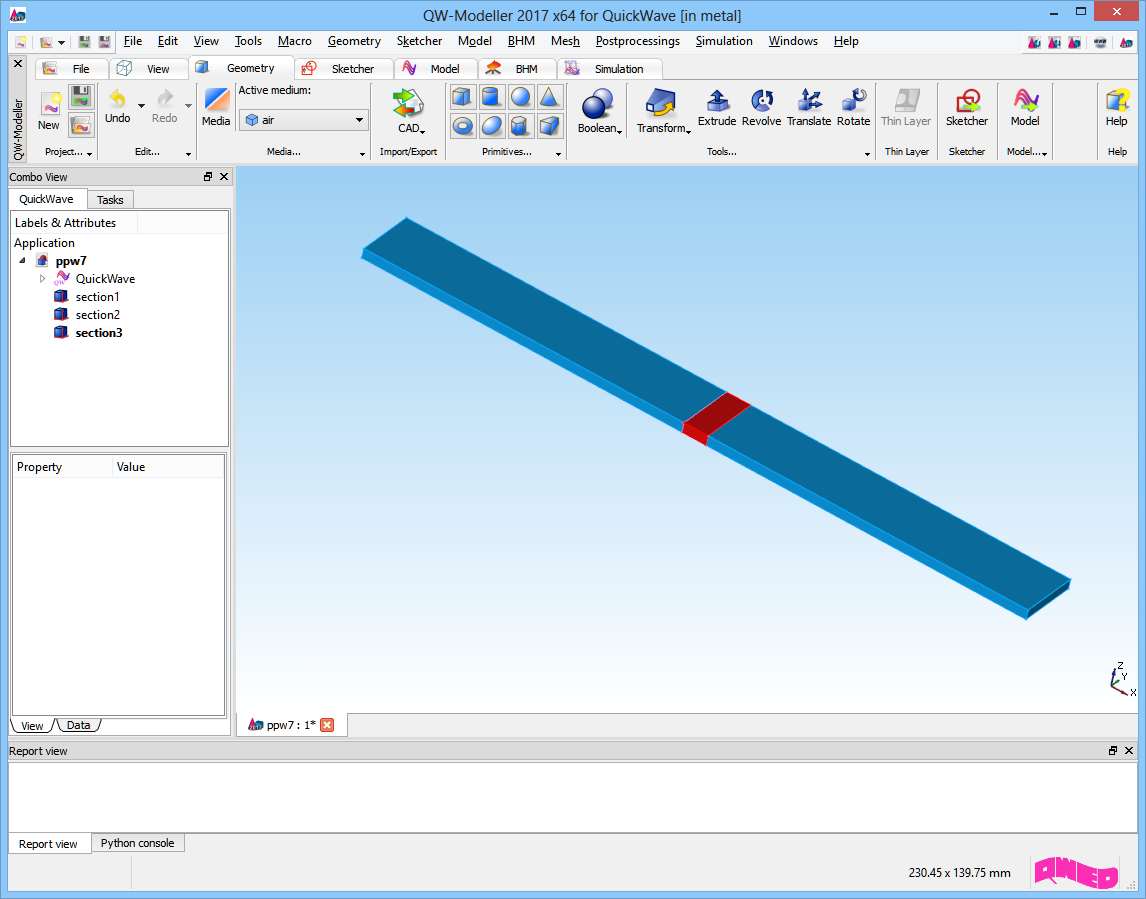1146x899 pixels.
Task: Insert a Box primitive
Action: 462,97
